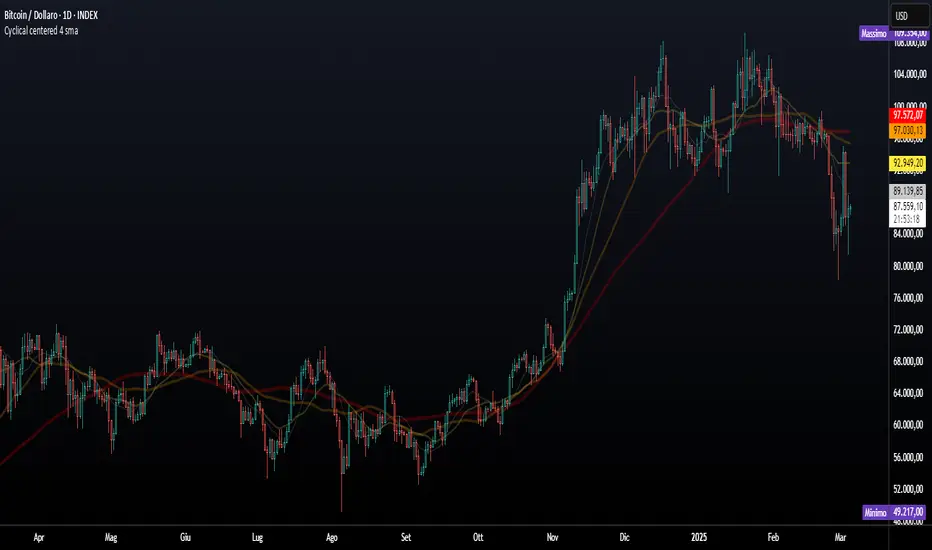Click the 21:53:18 countdown timer
Viewport: 932px width, 550px height.
point(906,219)
